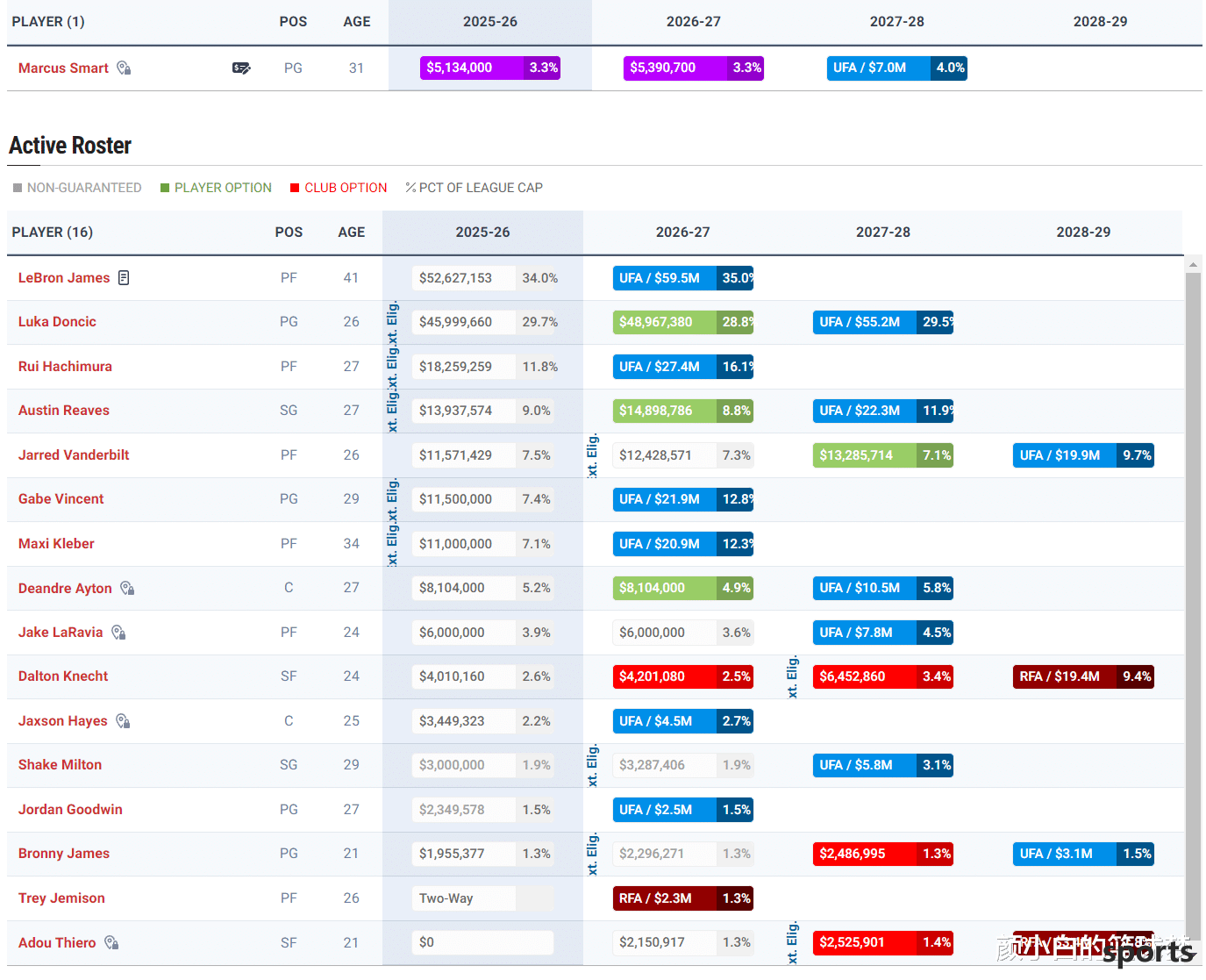The height and width of the screenshot is (980, 1206).
Task: Open the Luka Doncic player page
Action: tap(57, 321)
